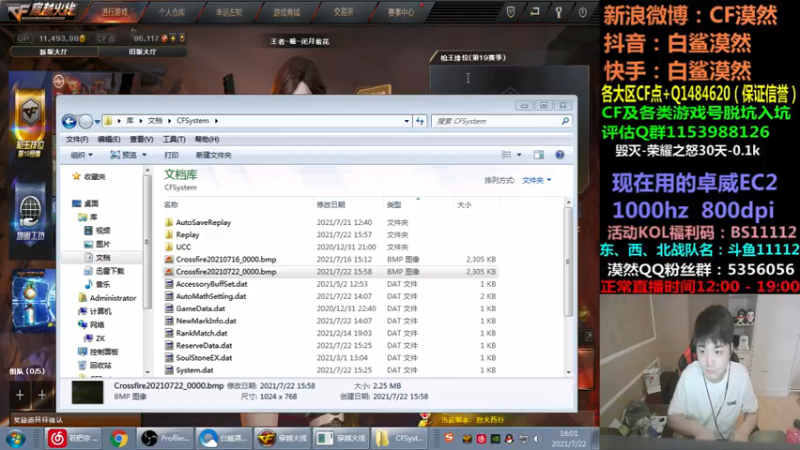800x450 pixels.
Task: Click the magnifier icon in the search box
Action: [x=565, y=121]
